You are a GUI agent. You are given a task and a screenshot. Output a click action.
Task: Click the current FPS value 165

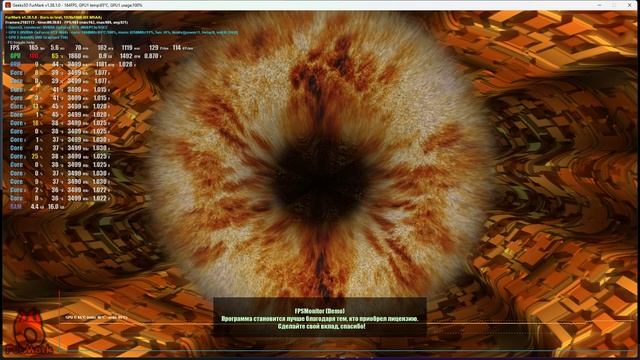click(33, 48)
